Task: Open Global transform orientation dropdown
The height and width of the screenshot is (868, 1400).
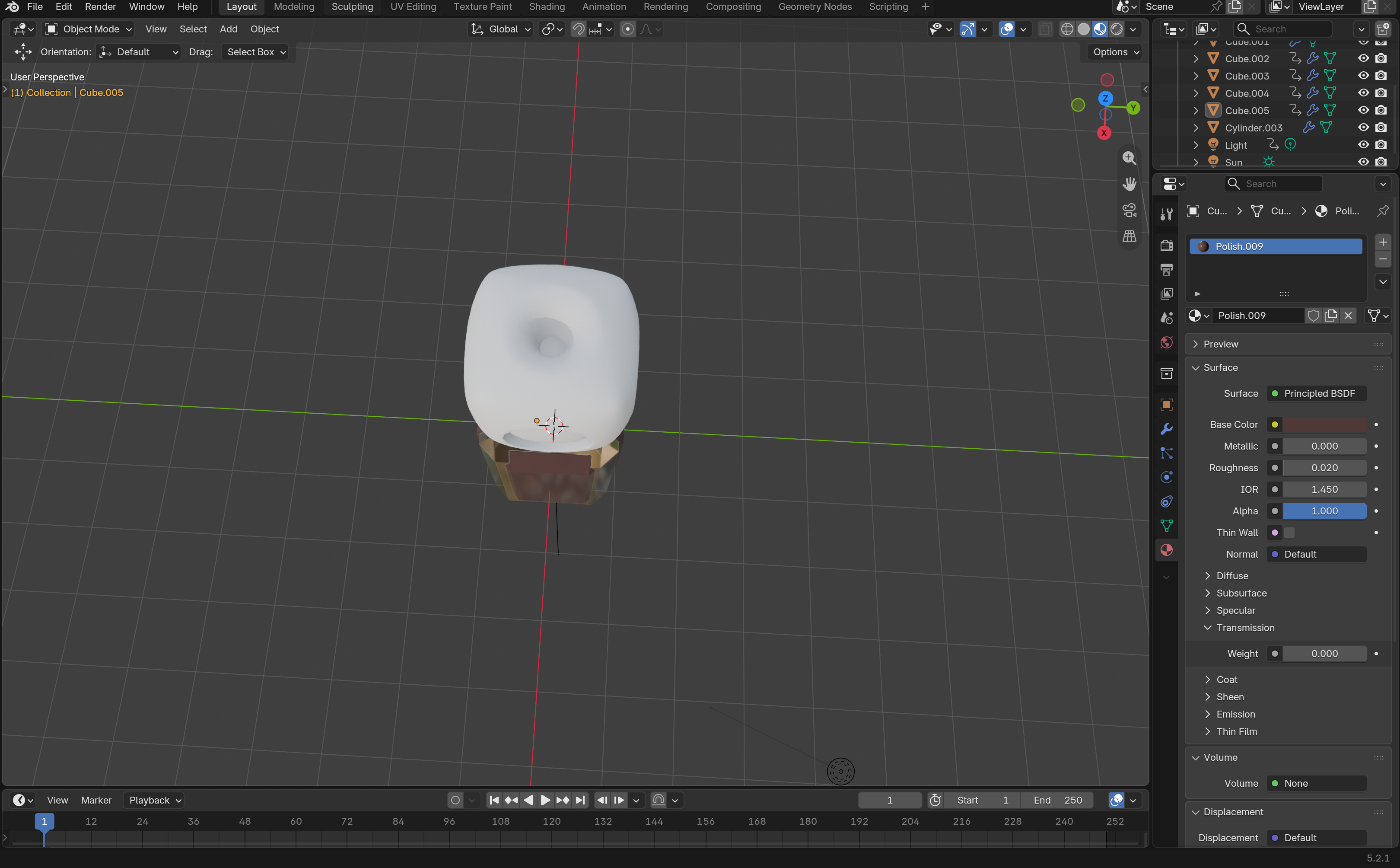Action: pos(500,29)
